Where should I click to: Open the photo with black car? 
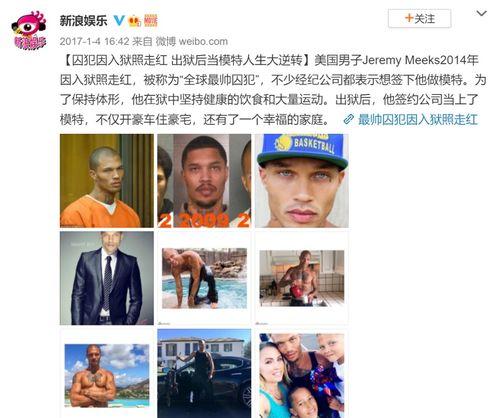click(204, 374)
